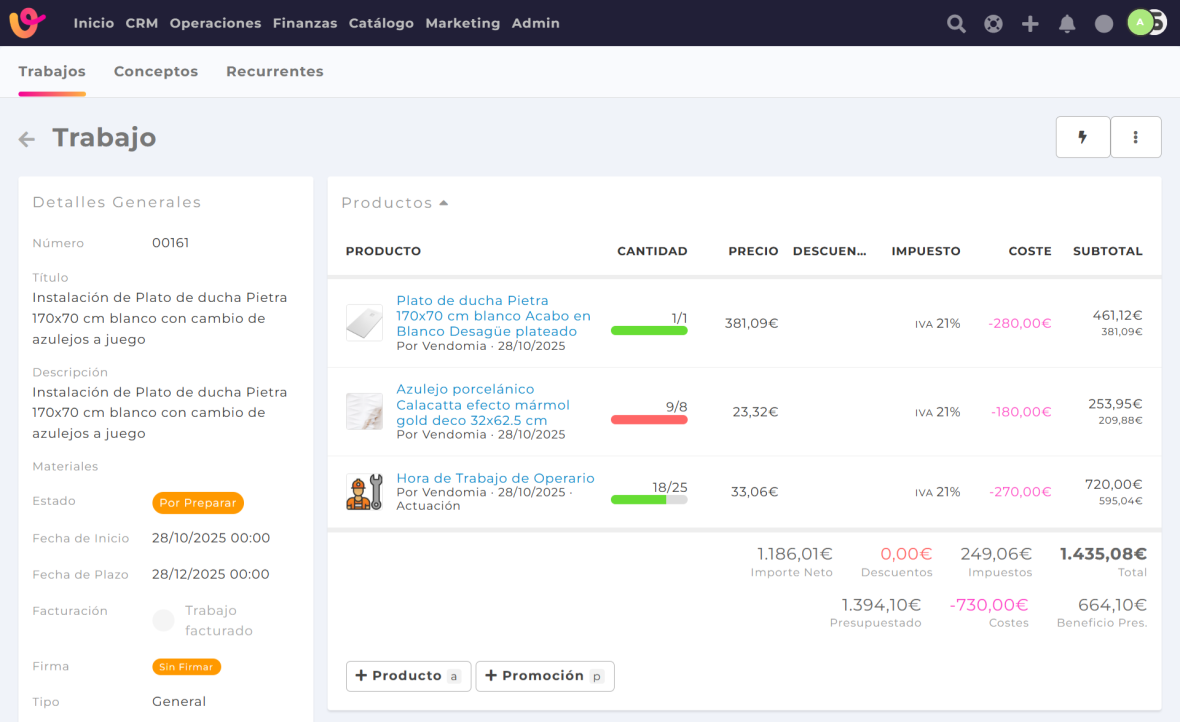The image size is (1180, 722).
Task: Click the Plato de ducha product thumbnail
Action: (x=364, y=323)
